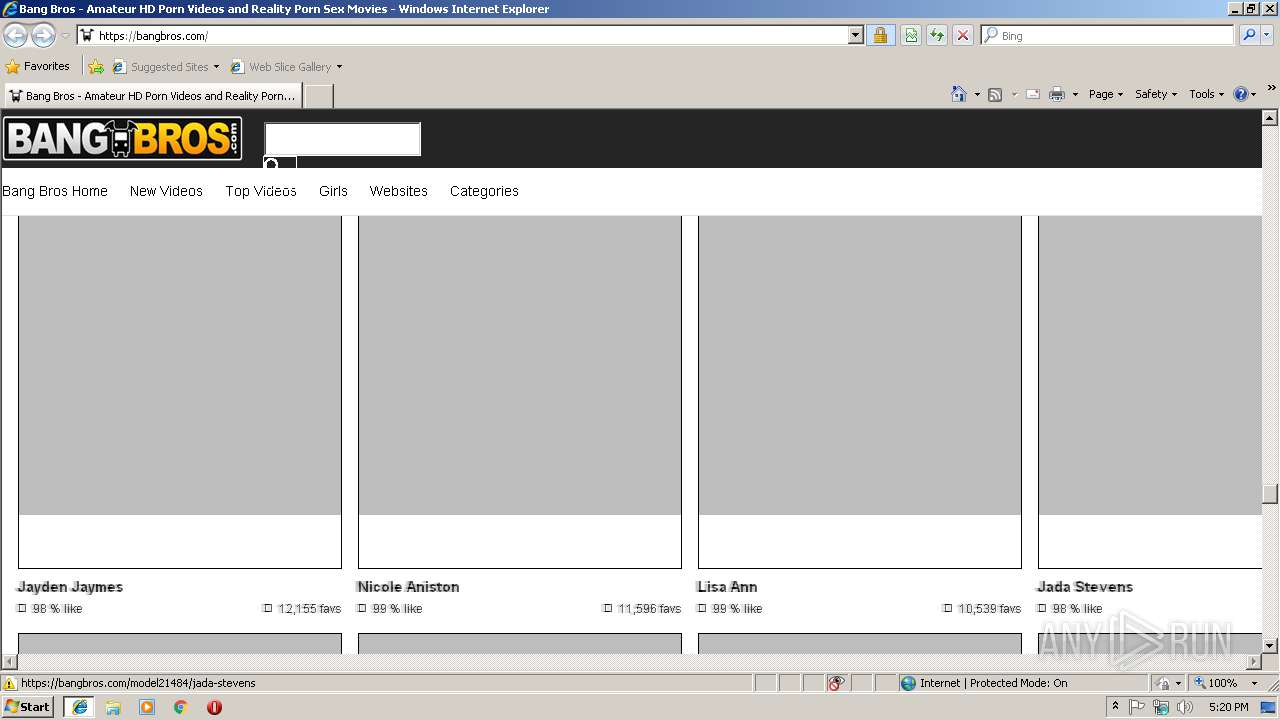Go to Top Videos nav link

click(x=261, y=191)
